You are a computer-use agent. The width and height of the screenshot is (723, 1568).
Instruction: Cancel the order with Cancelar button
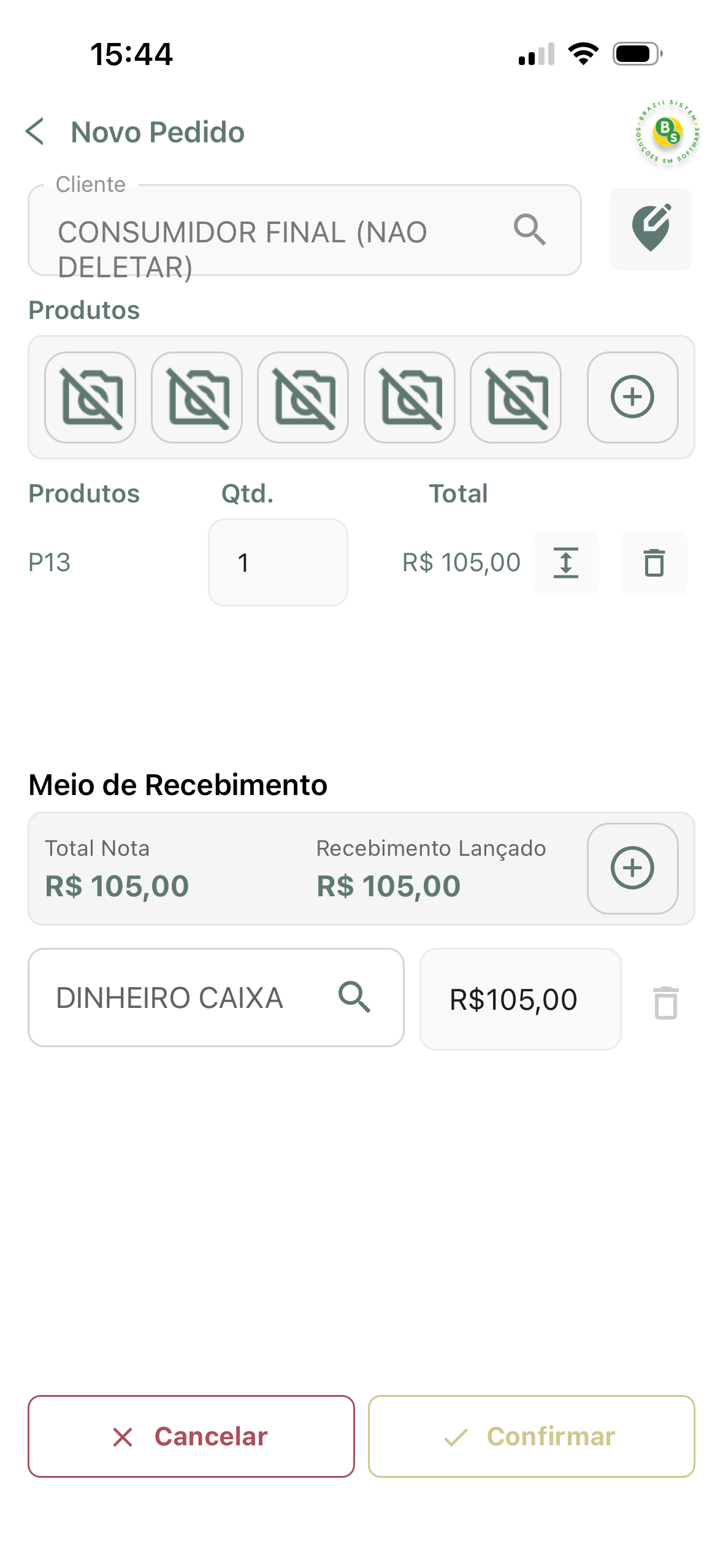tap(191, 1436)
